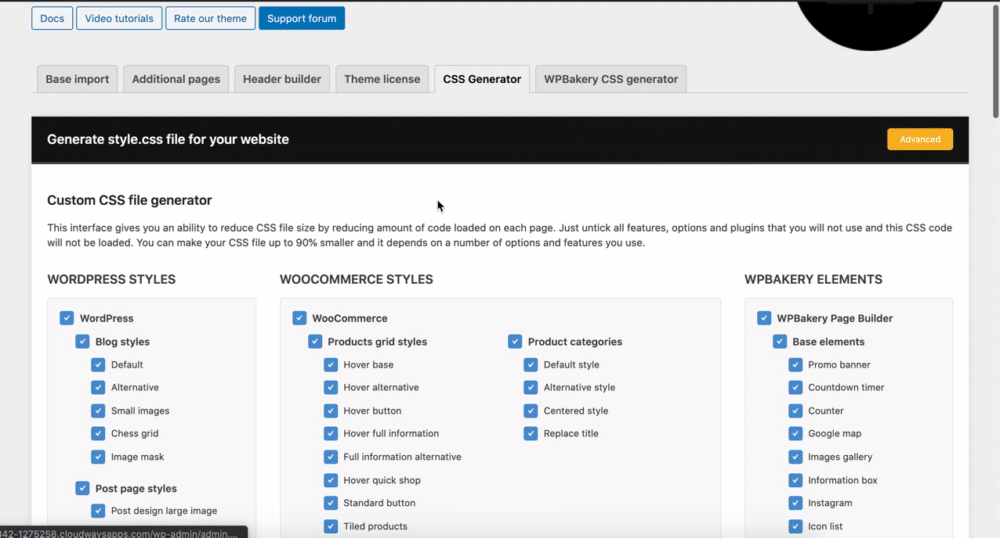Viewport: 1000px width, 538px height.
Task: Untick the Alternative style checkbox
Action: pos(531,388)
